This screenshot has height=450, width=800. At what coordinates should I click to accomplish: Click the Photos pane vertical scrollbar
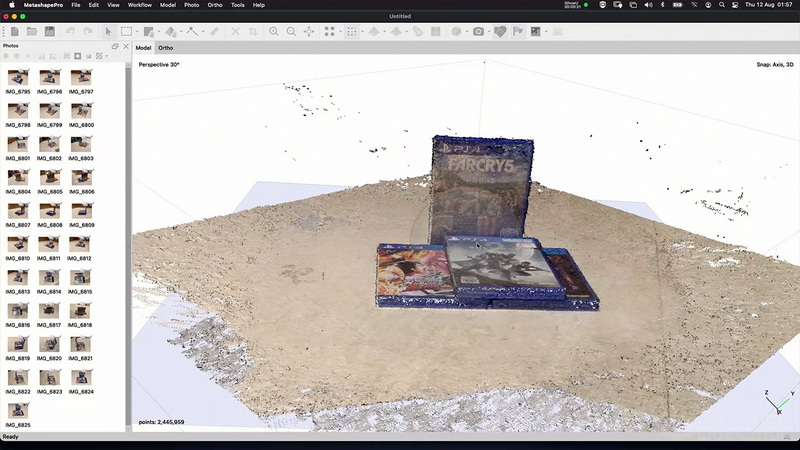[x=128, y=247]
